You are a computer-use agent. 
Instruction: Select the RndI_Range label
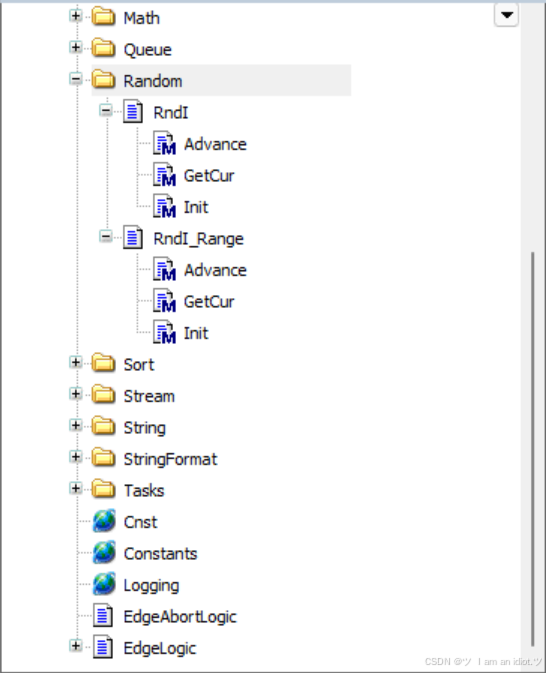point(199,239)
